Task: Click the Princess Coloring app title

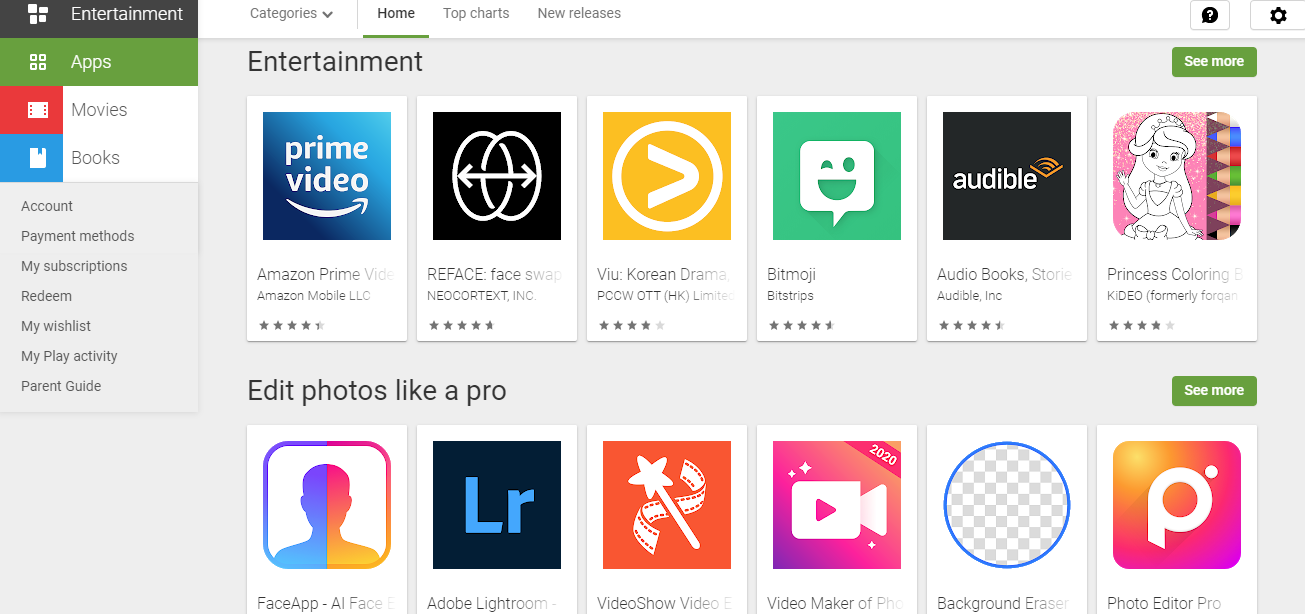Action: [x=1175, y=274]
